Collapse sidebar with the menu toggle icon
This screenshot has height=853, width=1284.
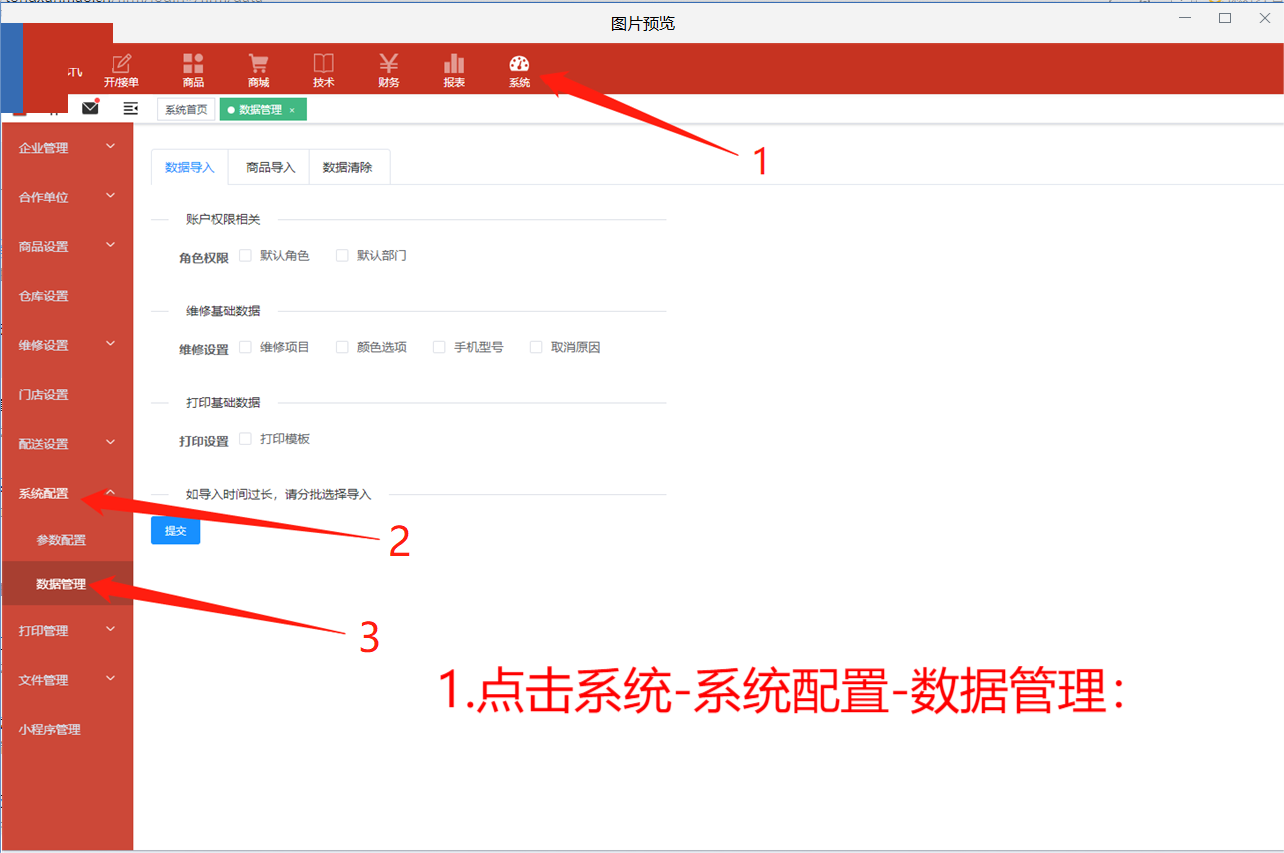tap(130, 108)
